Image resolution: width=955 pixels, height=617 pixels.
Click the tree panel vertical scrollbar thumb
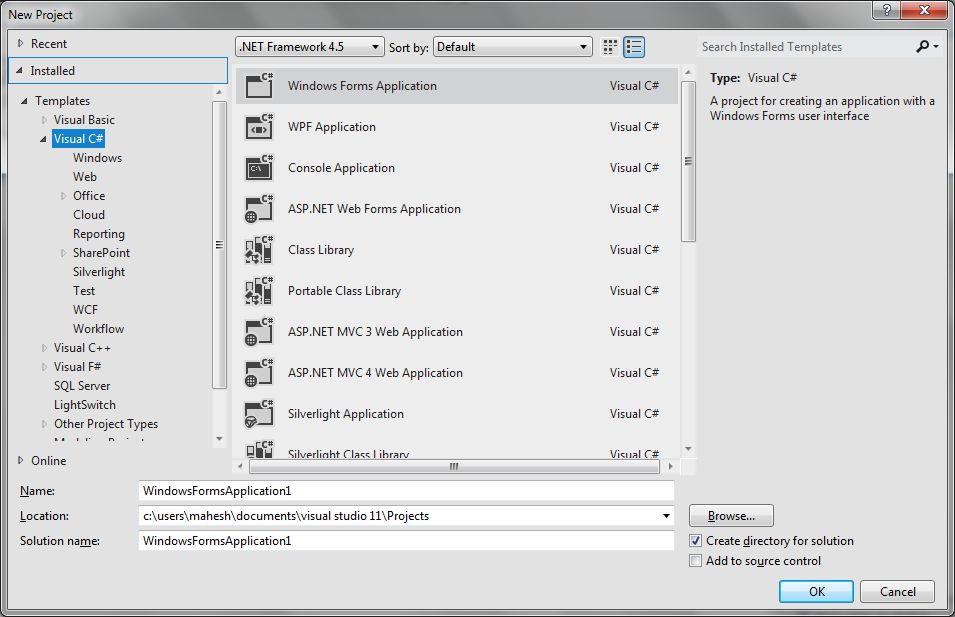tap(219, 245)
